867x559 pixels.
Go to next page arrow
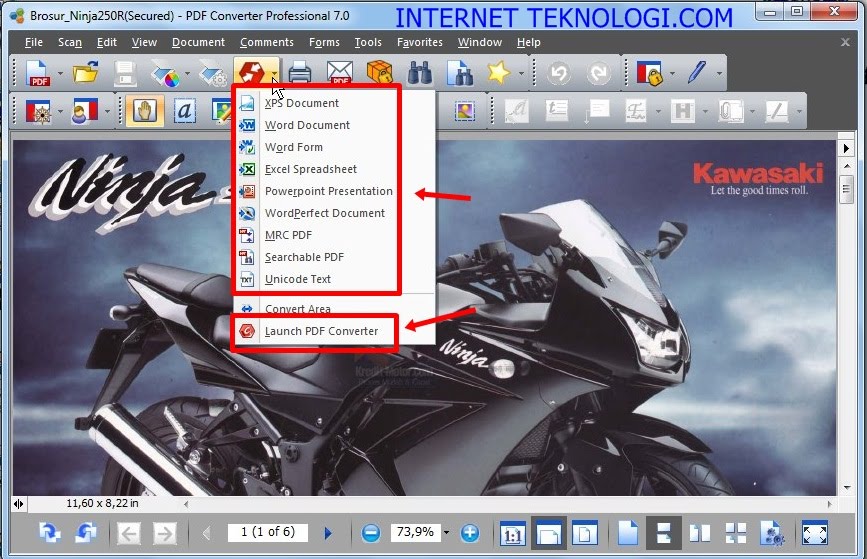pyautogui.click(x=328, y=533)
